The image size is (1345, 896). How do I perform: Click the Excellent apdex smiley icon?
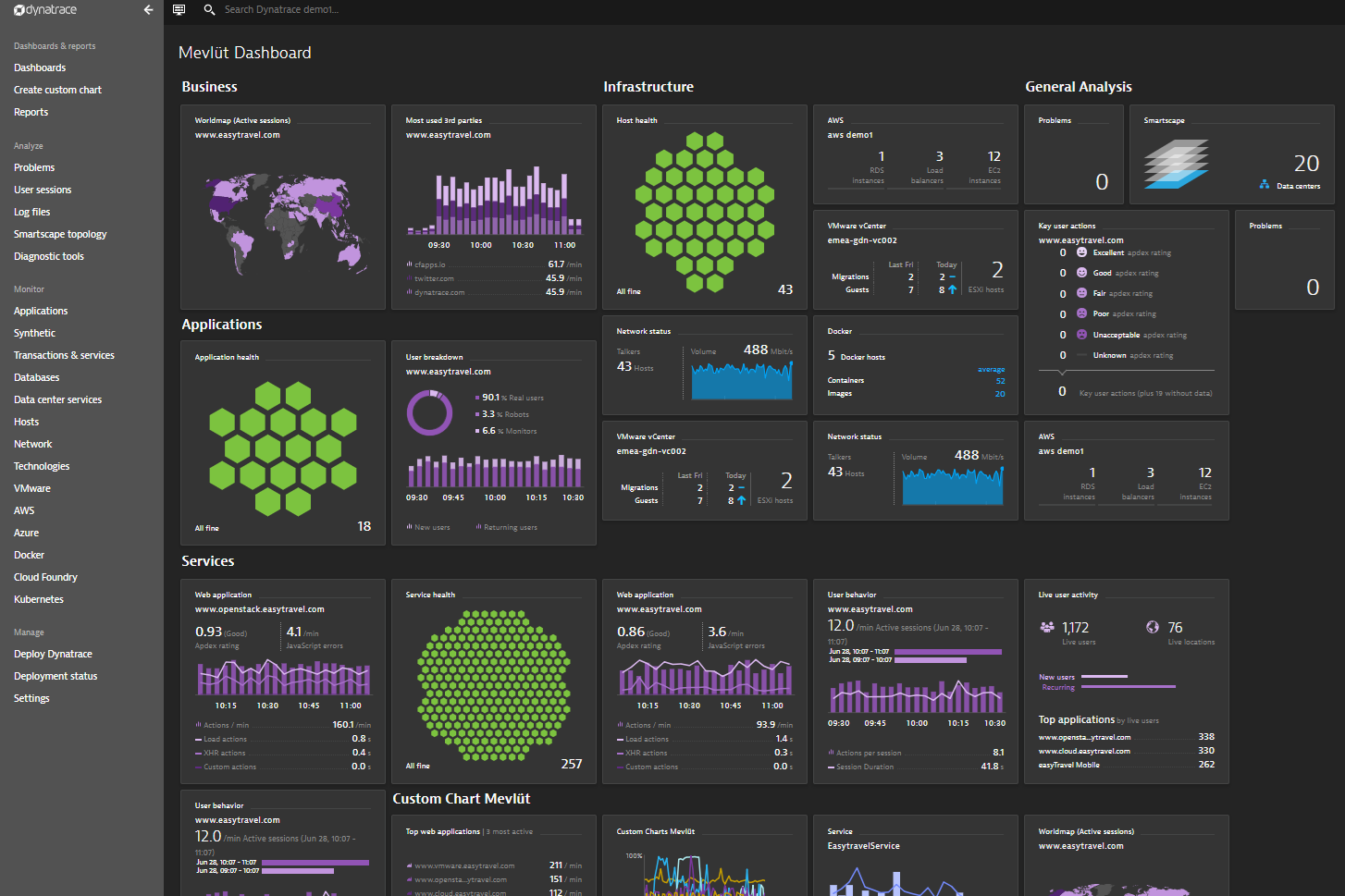click(x=1081, y=252)
